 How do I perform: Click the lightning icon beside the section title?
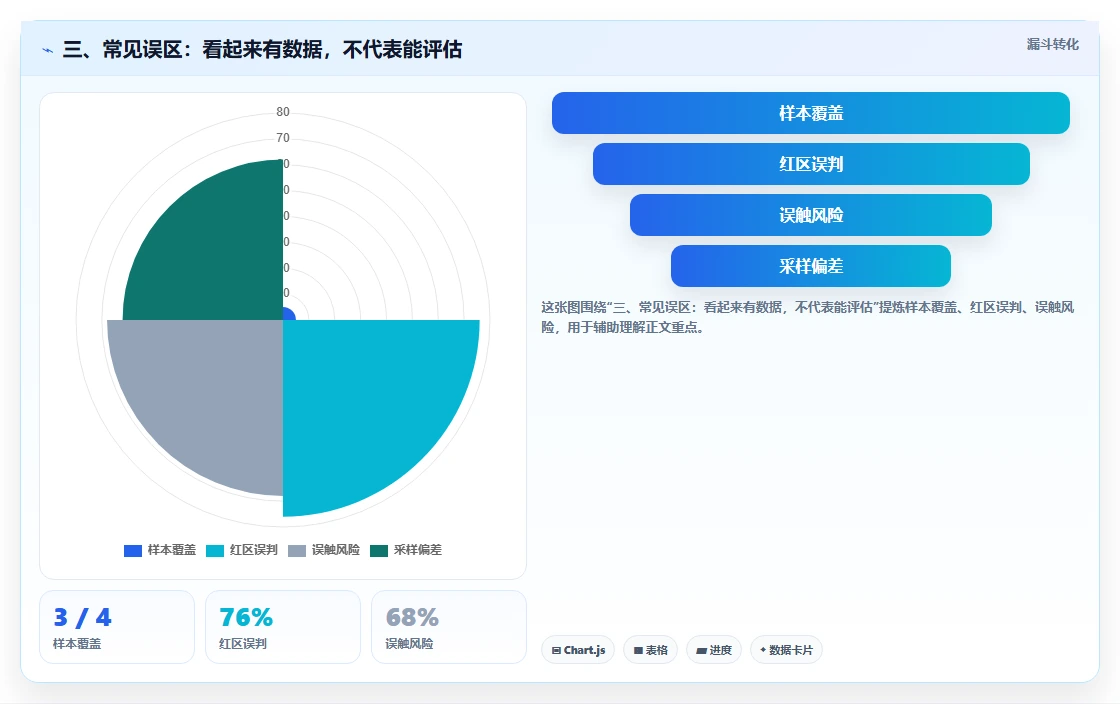coord(48,50)
